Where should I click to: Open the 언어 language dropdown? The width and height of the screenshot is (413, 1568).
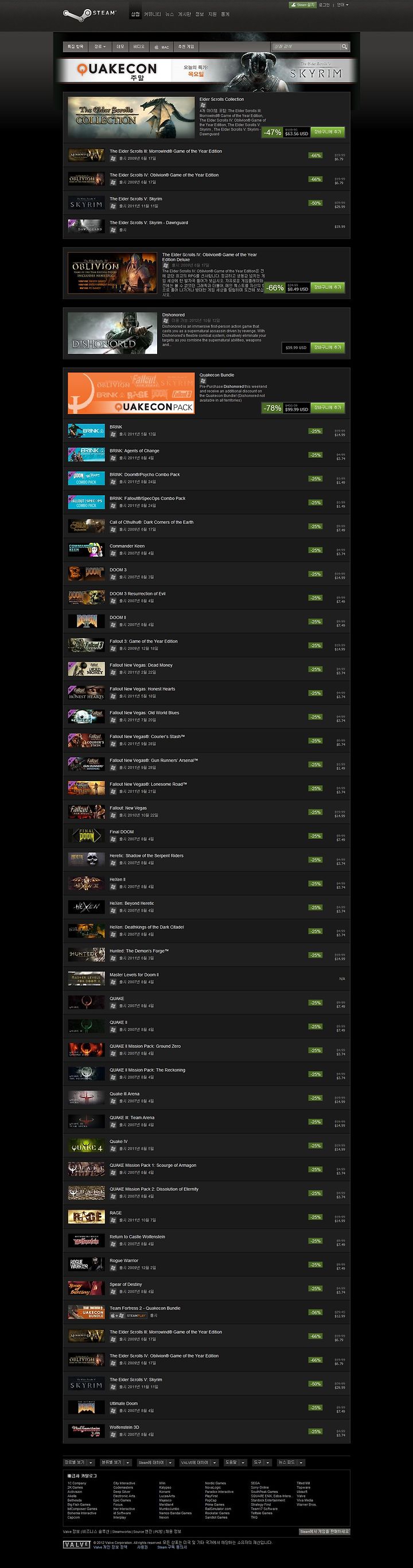pyautogui.click(x=343, y=5)
